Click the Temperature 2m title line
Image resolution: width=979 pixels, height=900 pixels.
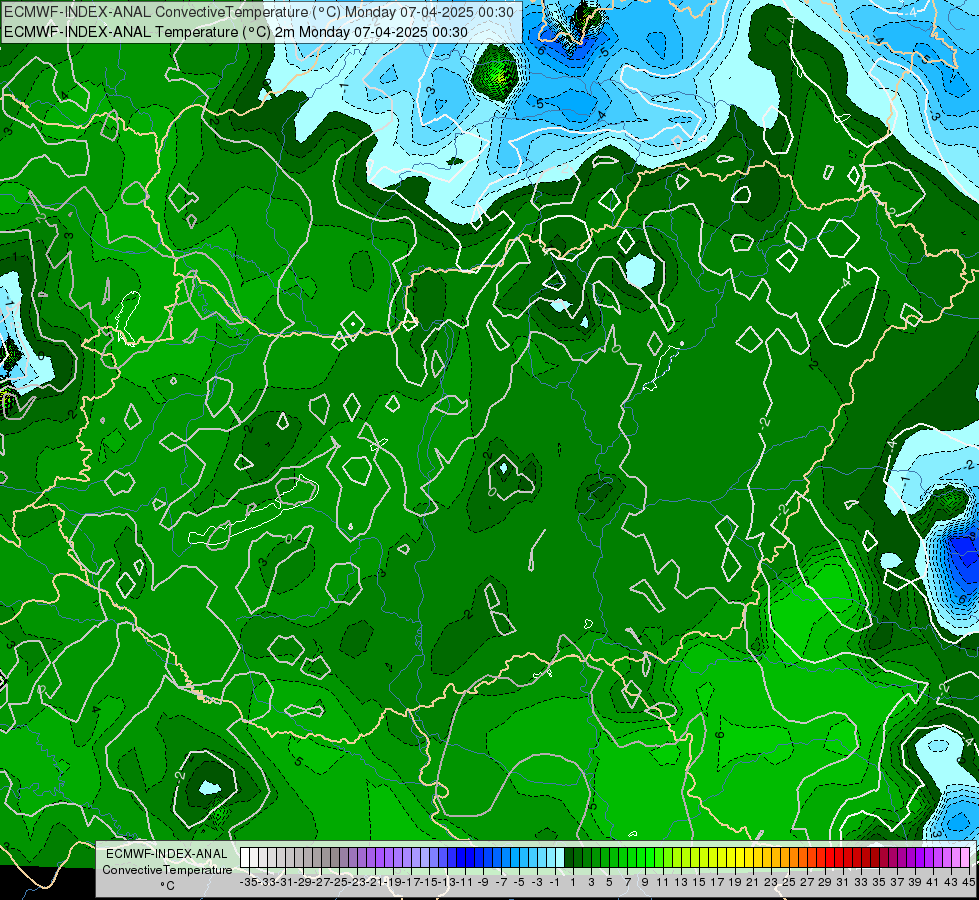tap(236, 32)
